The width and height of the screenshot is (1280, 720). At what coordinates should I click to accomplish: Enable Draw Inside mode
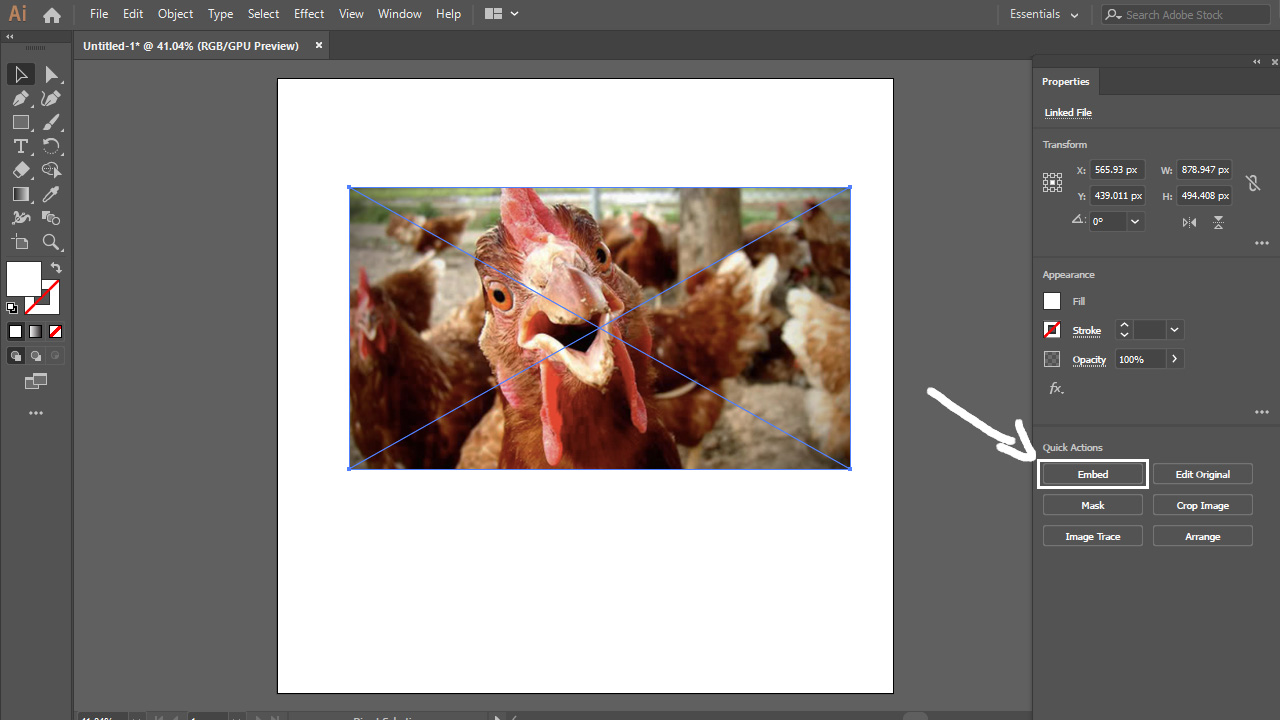pos(56,356)
